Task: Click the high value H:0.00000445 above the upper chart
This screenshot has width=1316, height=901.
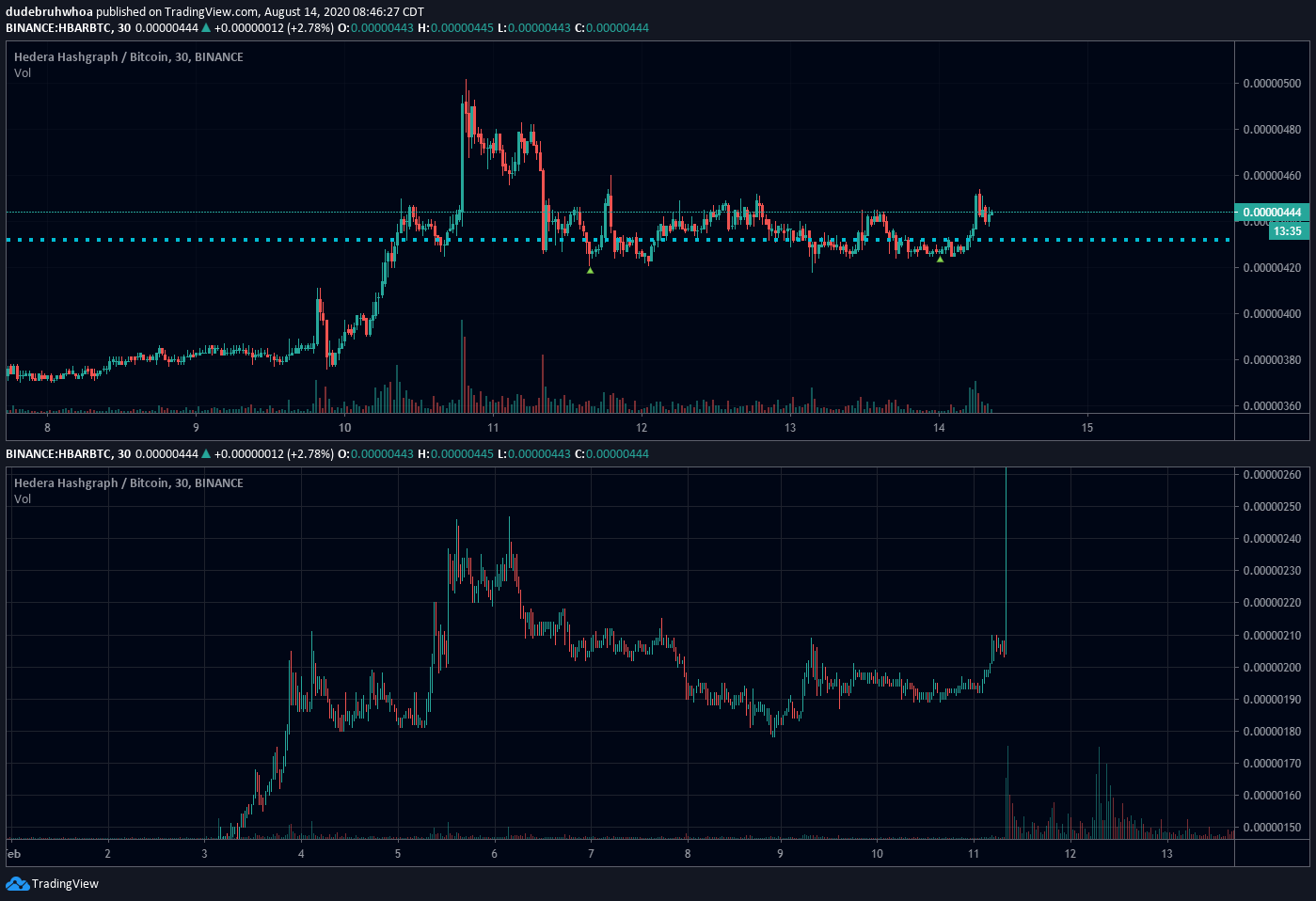Action: 455,28
